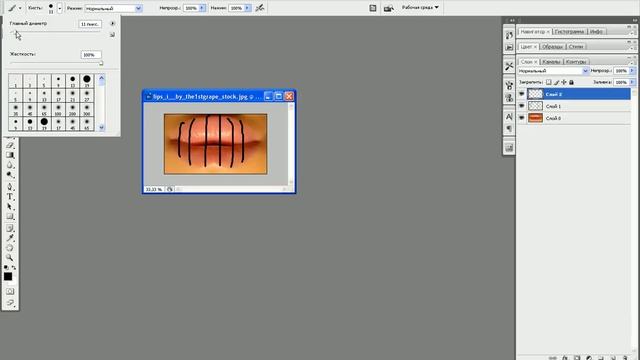Select the Path Selection arrow tool
Screen dimensions: 640x360
(10, 207)
